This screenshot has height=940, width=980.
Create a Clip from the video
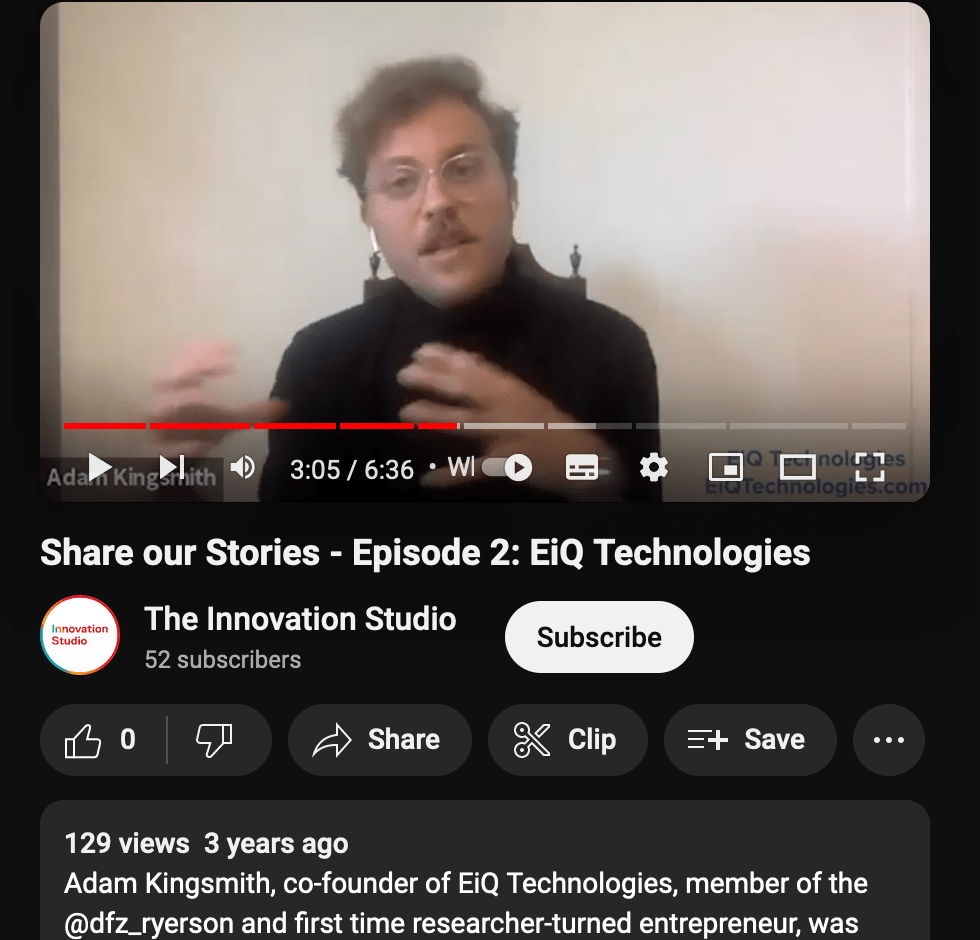point(568,740)
